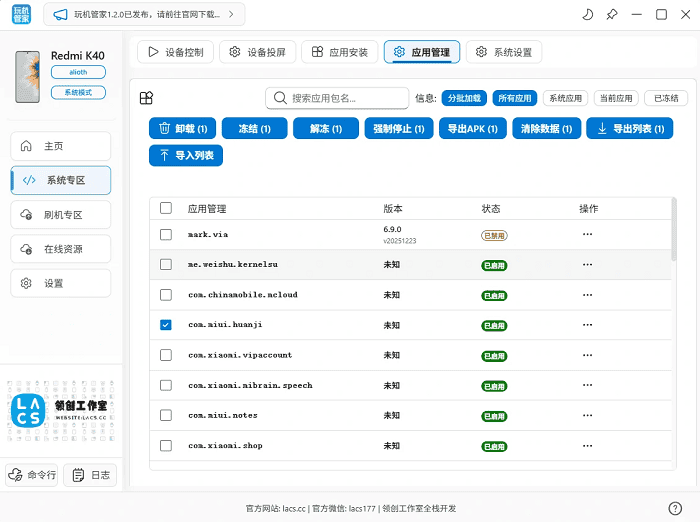Image resolution: width=700 pixels, height=522 pixels.
Task: Select 系统专区 in sidebar
Action: [61, 180]
